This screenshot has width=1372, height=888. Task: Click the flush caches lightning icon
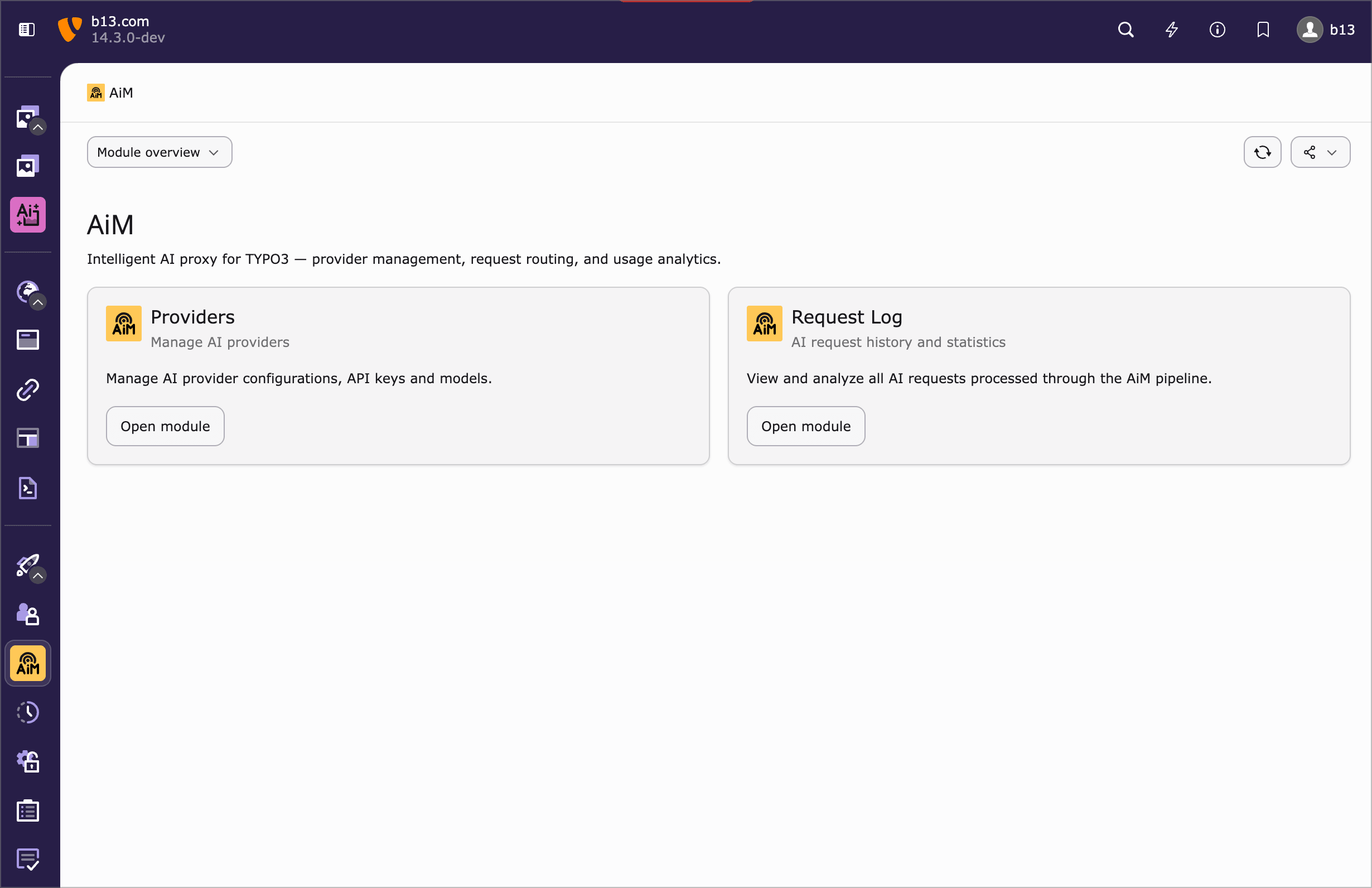point(1171,30)
